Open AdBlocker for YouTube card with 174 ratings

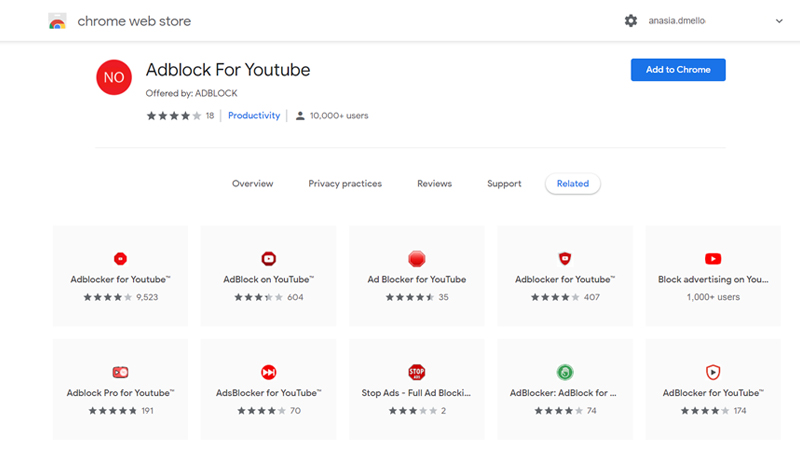pos(713,389)
